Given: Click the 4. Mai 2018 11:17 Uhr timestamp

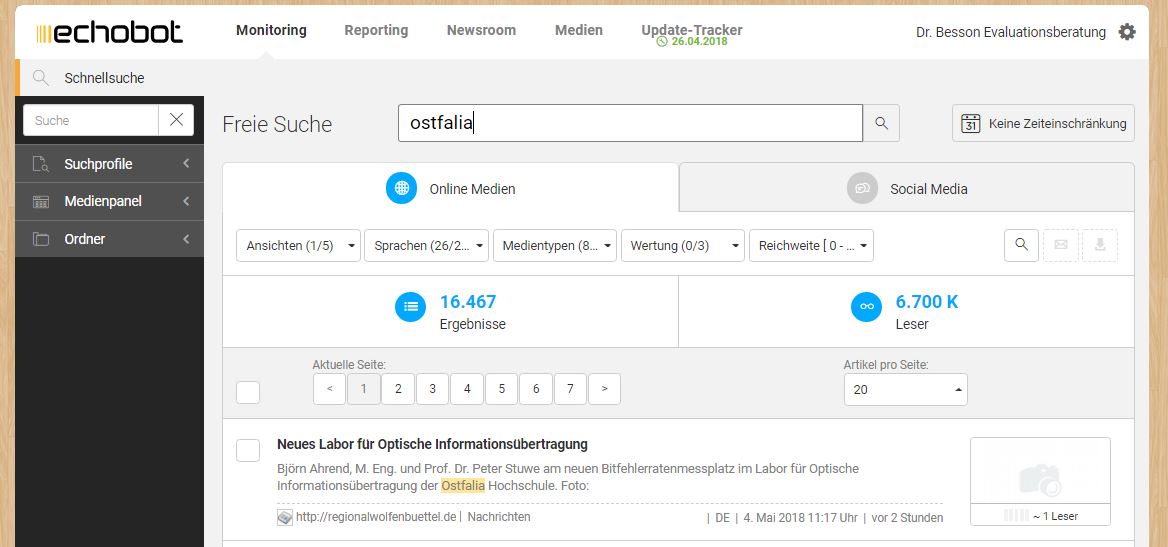Looking at the screenshot, I should 799,517.
